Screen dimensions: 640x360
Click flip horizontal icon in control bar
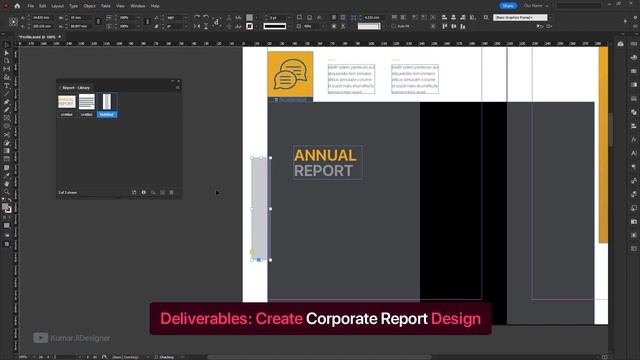(197, 26)
